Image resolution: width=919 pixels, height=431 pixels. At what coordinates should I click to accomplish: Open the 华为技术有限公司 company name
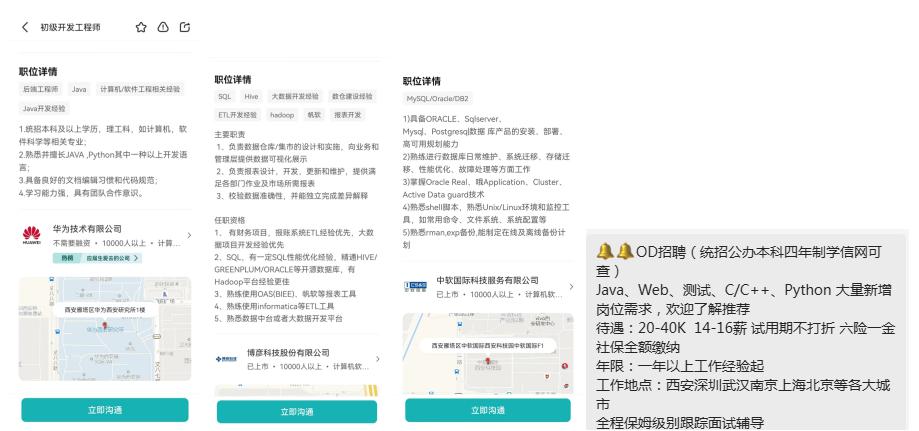tap(87, 229)
